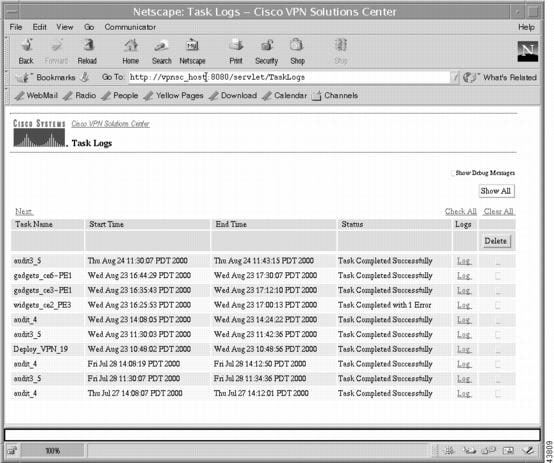The width and height of the screenshot is (554, 463).
Task: Select the 'Start Time' column header
Action: tap(106, 224)
